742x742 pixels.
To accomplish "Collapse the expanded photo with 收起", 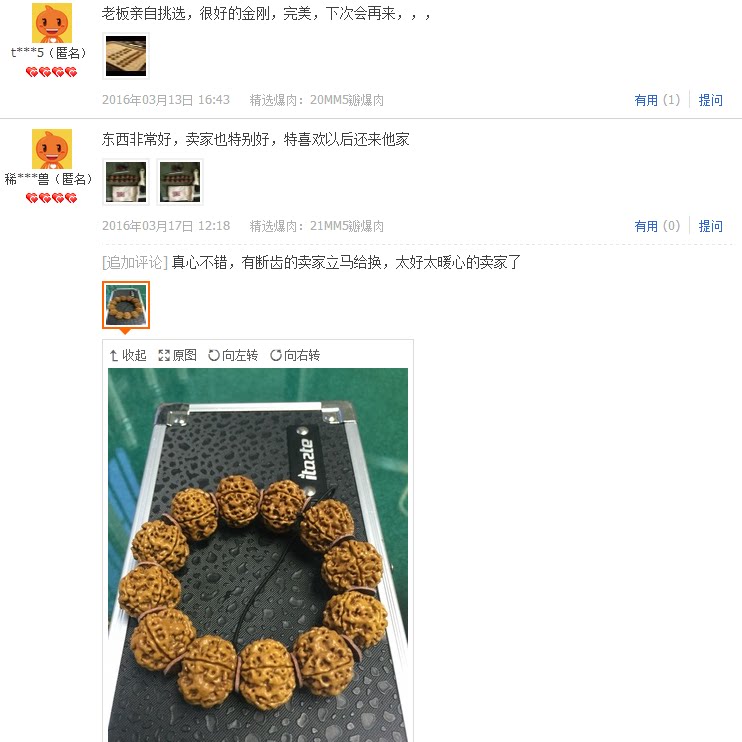I will coord(127,355).
